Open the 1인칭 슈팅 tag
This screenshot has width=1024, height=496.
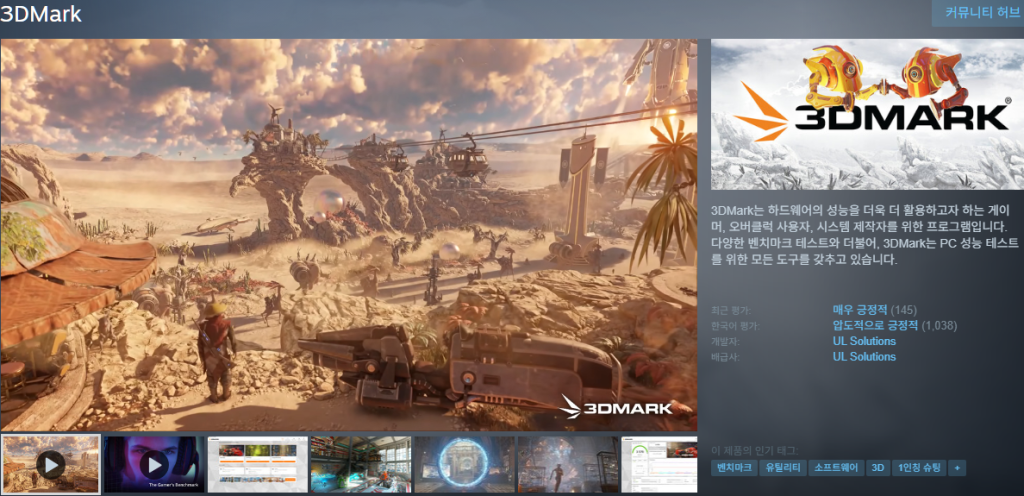pos(918,468)
